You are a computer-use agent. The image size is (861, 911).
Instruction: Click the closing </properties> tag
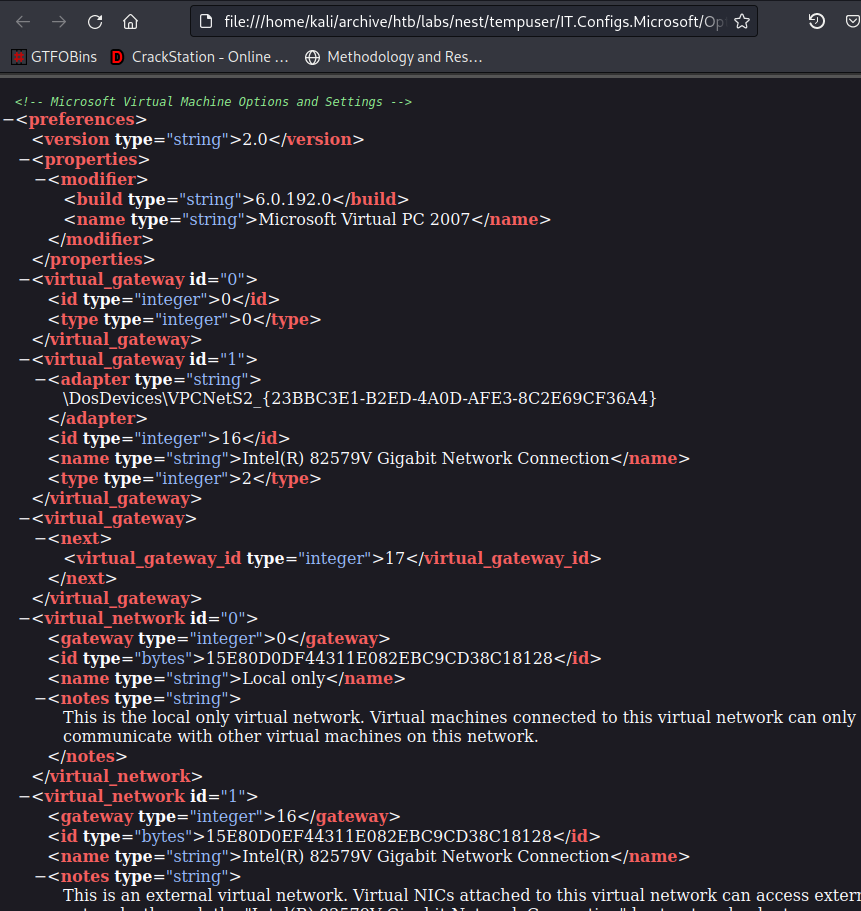coord(93,260)
